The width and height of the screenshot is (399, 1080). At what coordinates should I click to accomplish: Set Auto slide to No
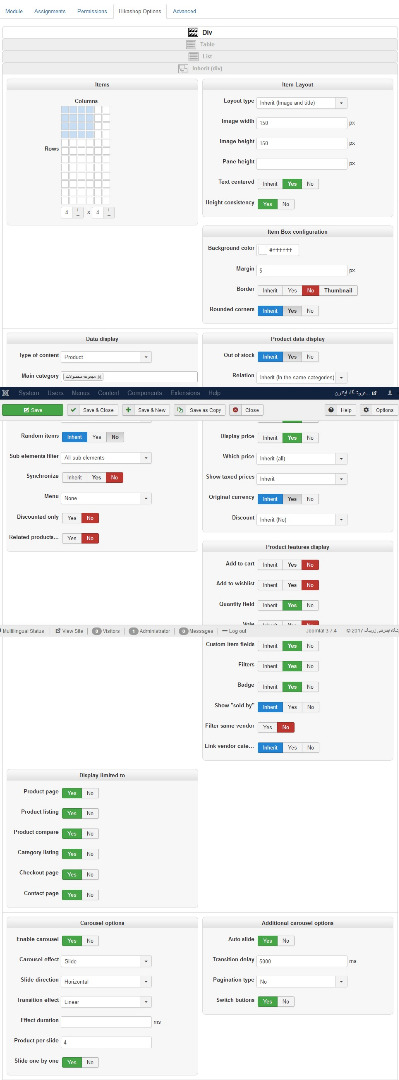285,940
